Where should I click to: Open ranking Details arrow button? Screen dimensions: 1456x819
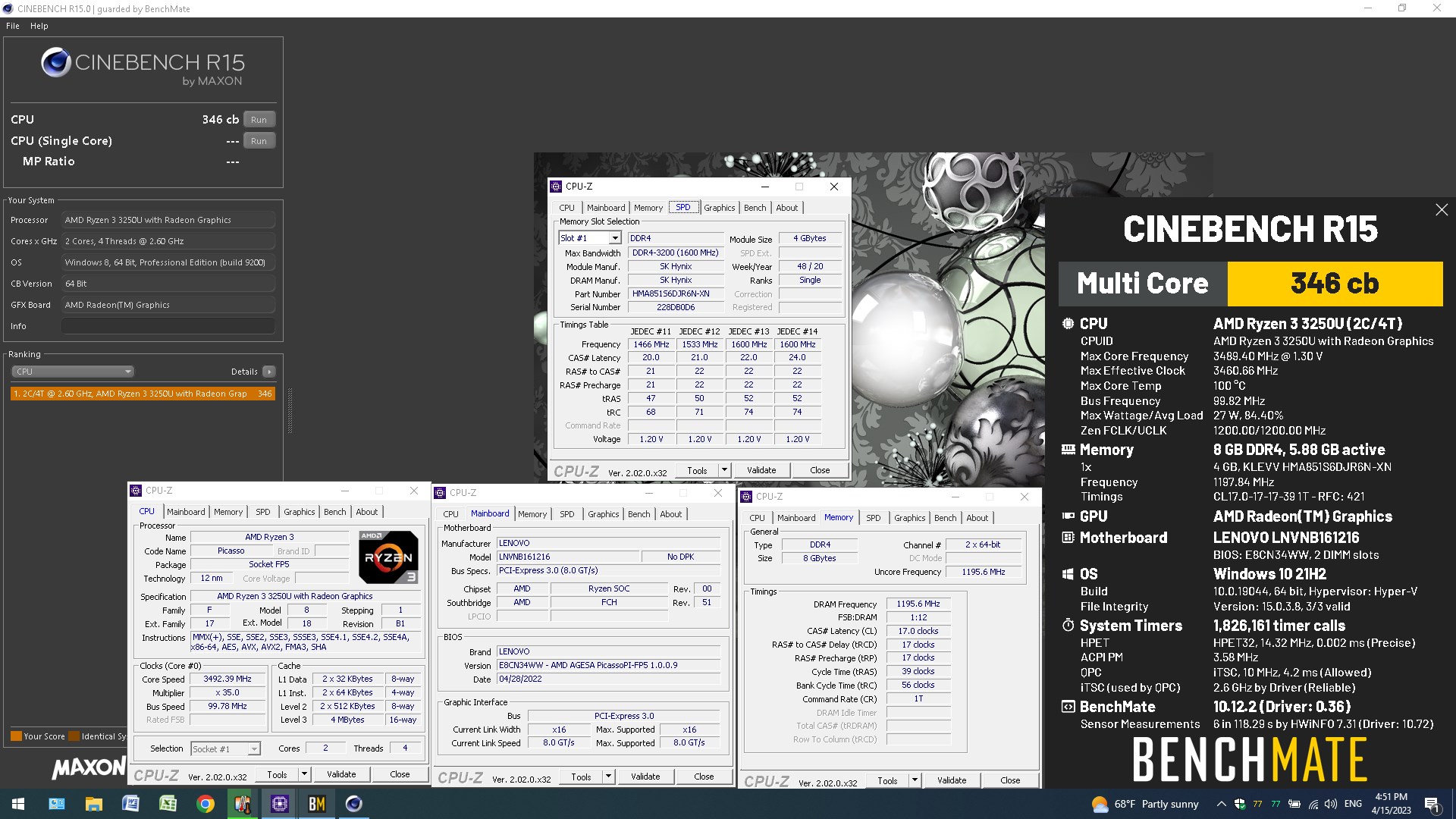268,372
